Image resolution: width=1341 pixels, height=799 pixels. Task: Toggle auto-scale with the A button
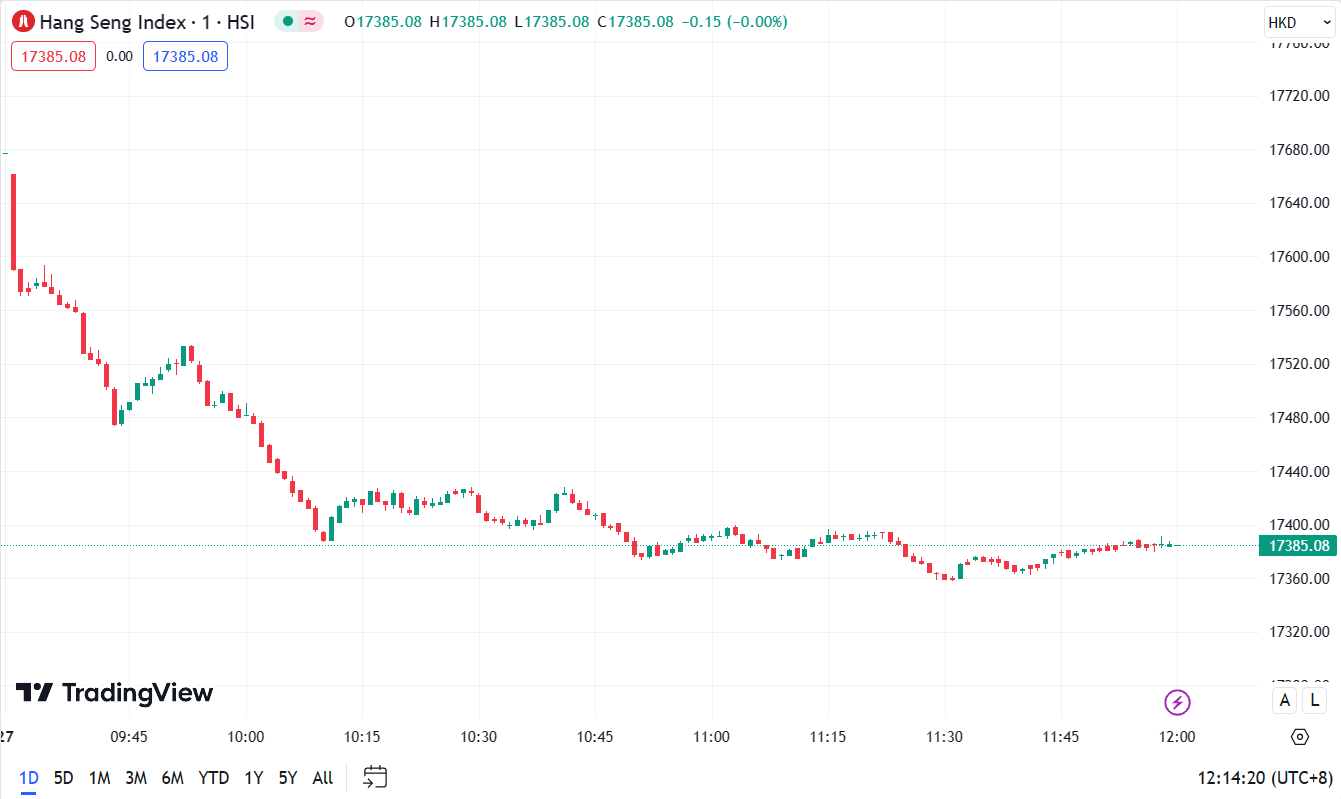click(1284, 700)
